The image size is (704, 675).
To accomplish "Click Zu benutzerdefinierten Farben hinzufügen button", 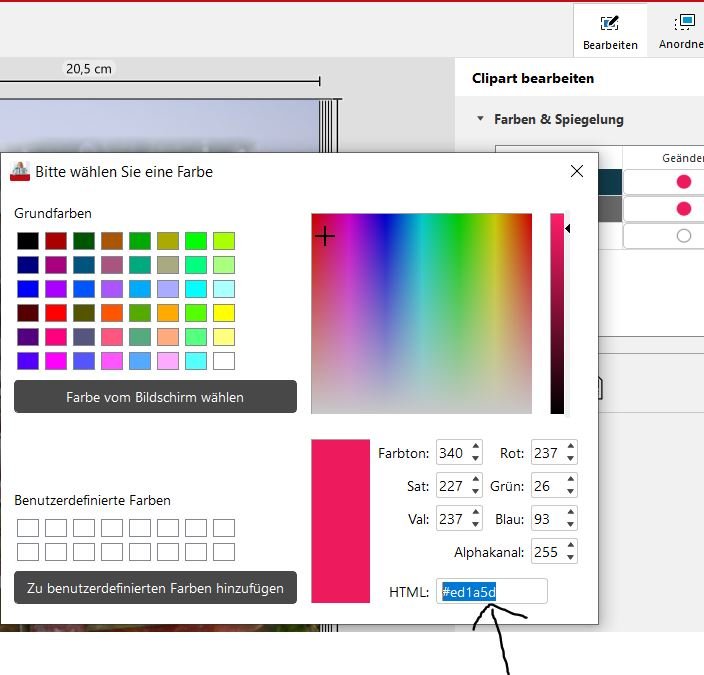I will (155, 588).
